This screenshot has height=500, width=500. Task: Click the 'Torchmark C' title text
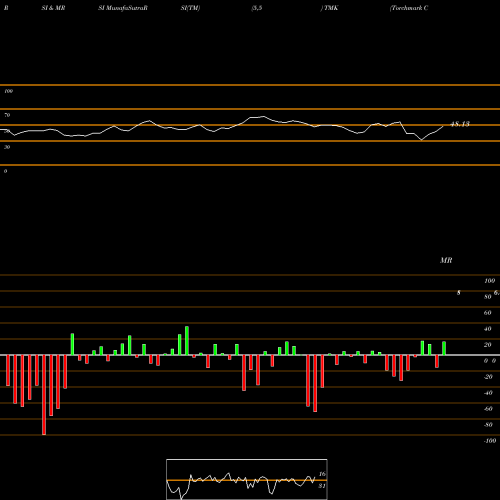tap(409, 8)
